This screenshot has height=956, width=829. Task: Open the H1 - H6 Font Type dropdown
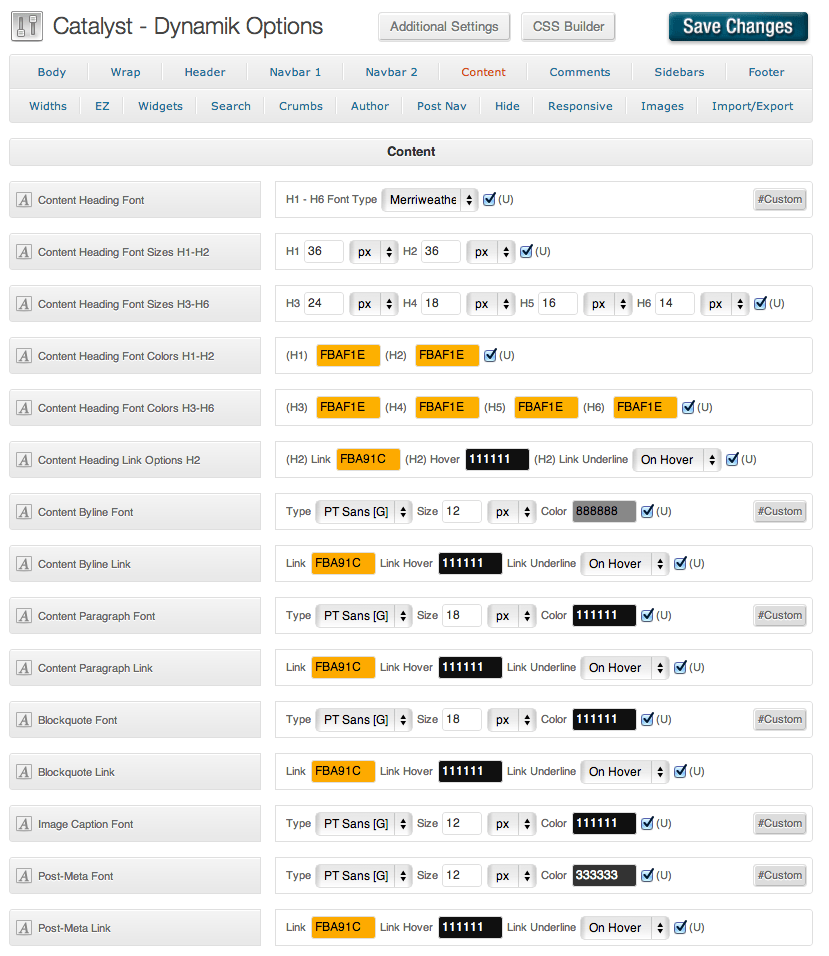(430, 200)
